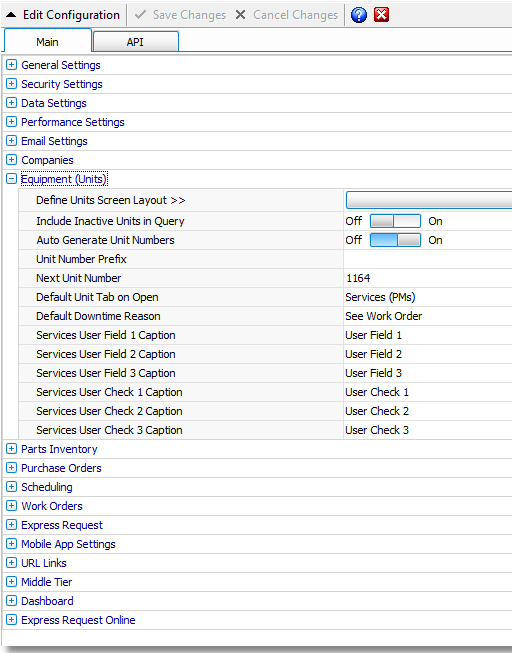Click Dashboard label
The width and height of the screenshot is (512, 653).
pos(47,601)
